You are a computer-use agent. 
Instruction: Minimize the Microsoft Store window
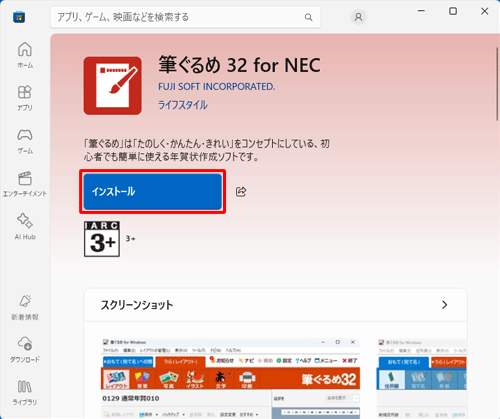pos(421,11)
